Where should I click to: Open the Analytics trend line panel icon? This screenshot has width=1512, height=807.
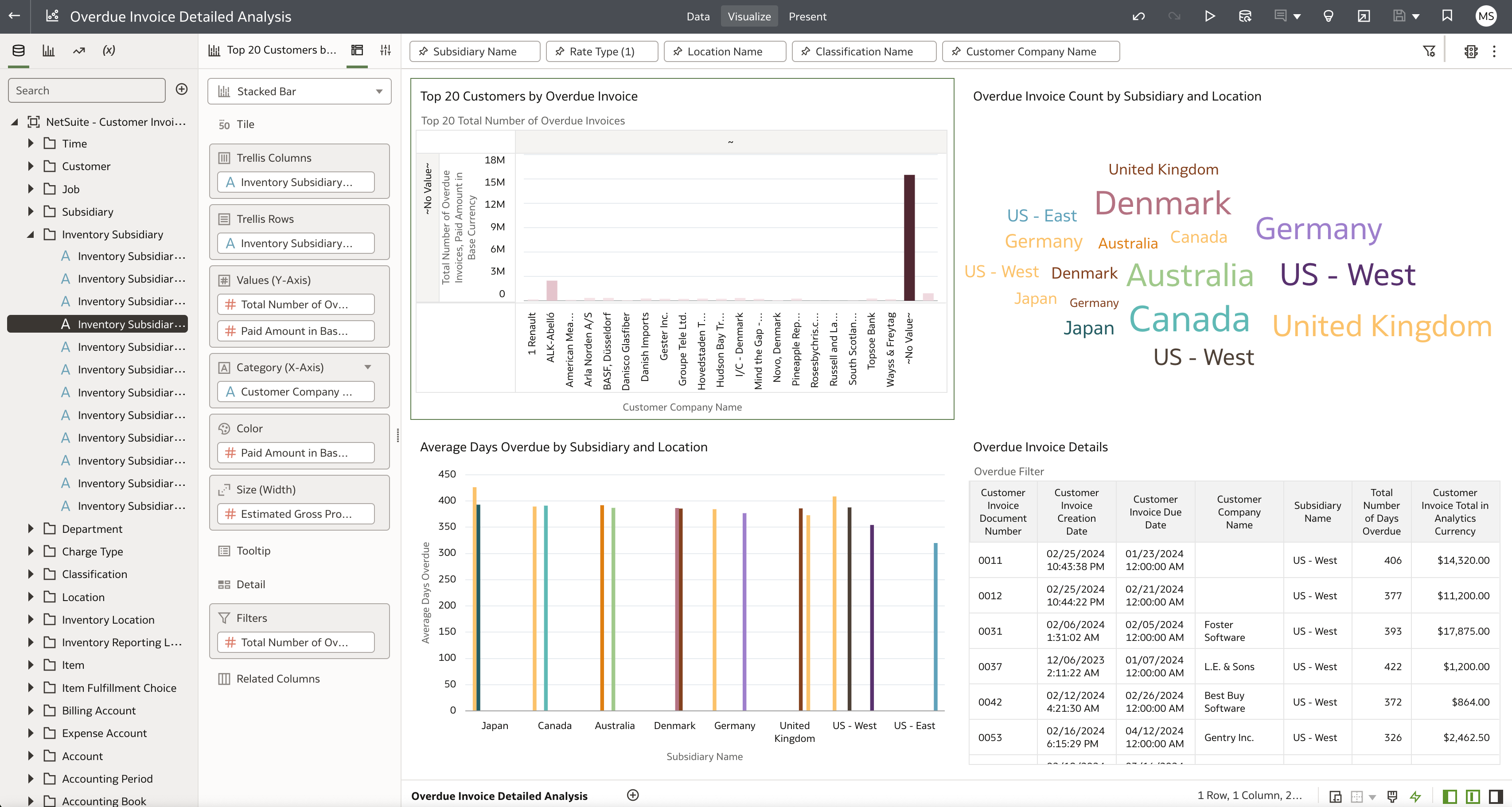coord(78,50)
